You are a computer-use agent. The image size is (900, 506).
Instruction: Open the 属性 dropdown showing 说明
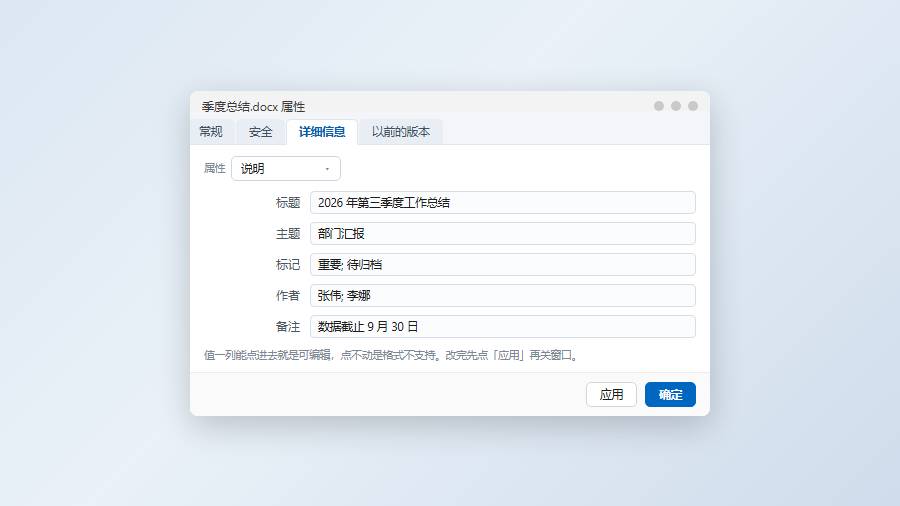[x=286, y=169]
